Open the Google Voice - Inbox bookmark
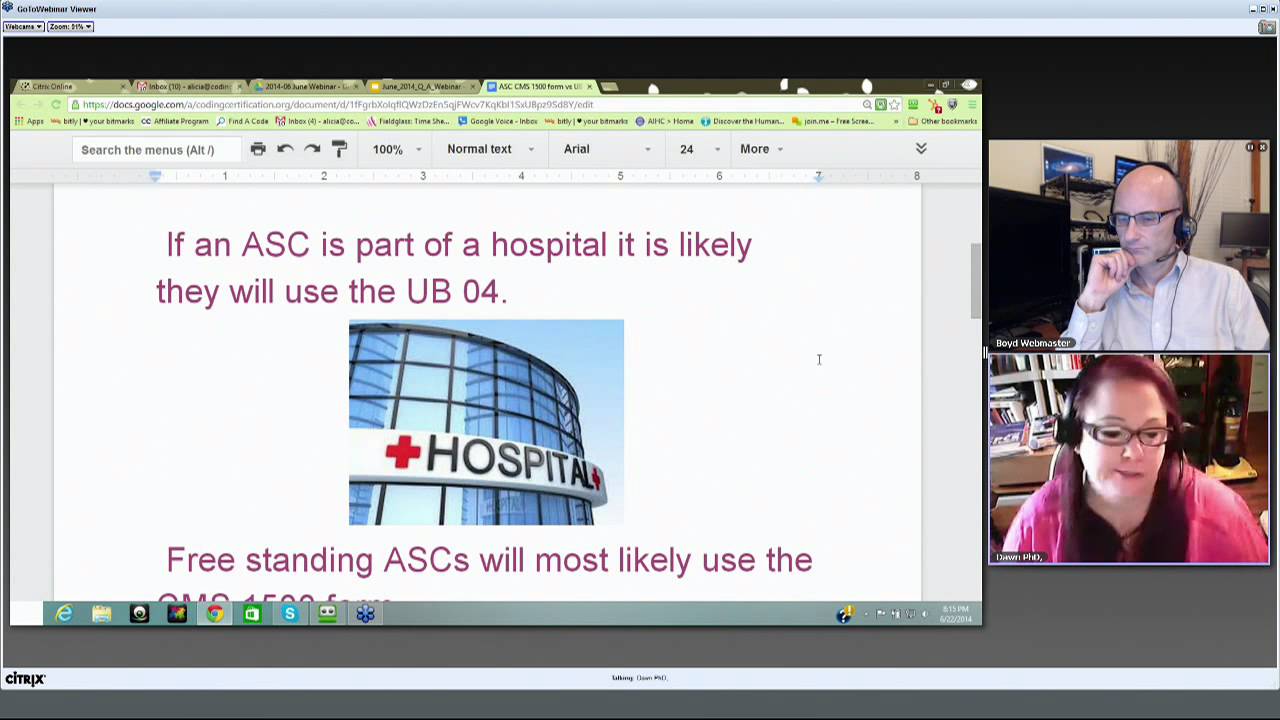The width and height of the screenshot is (1280, 720). (x=497, y=121)
